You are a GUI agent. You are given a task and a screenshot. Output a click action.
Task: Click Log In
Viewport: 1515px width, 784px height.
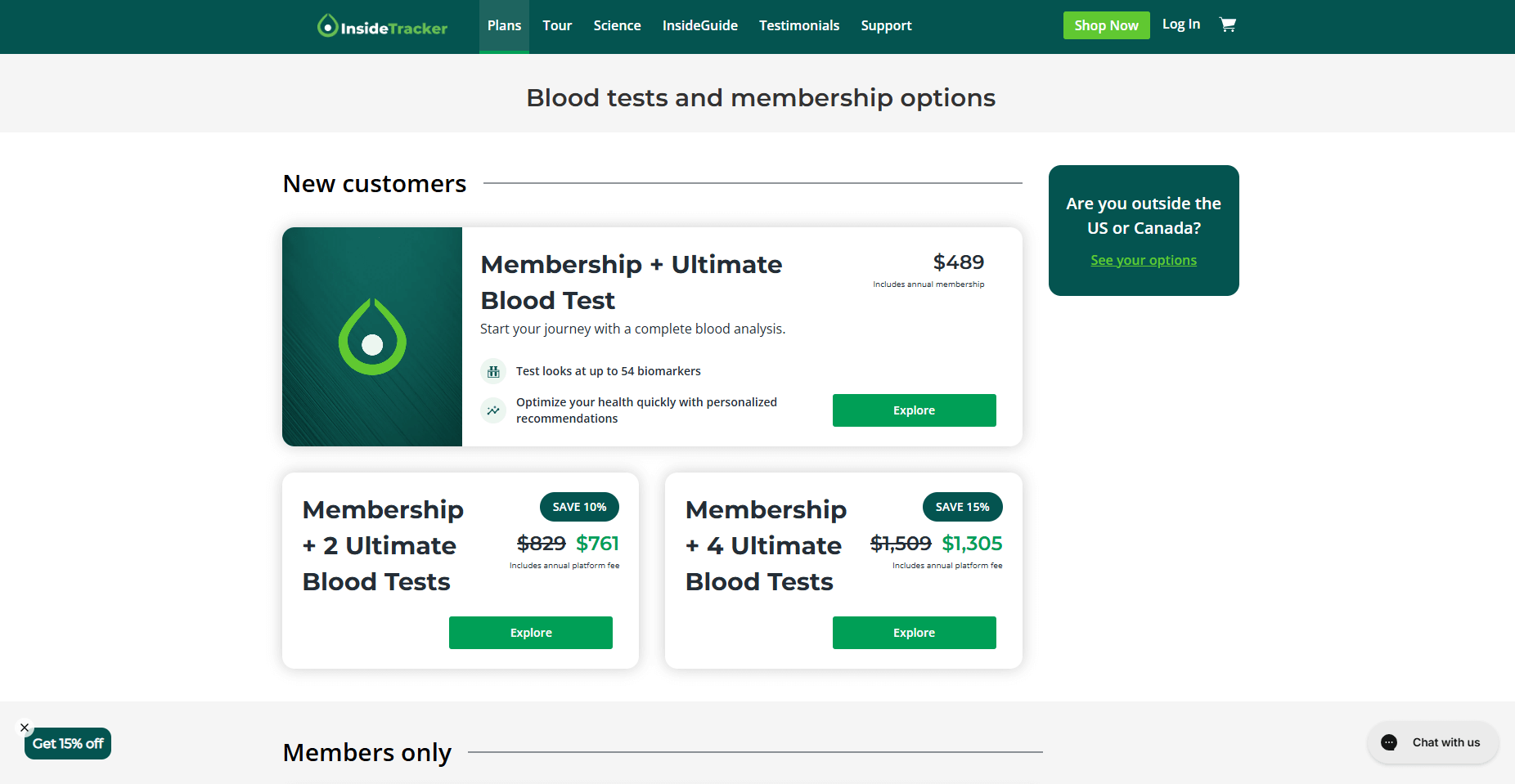pyautogui.click(x=1181, y=24)
